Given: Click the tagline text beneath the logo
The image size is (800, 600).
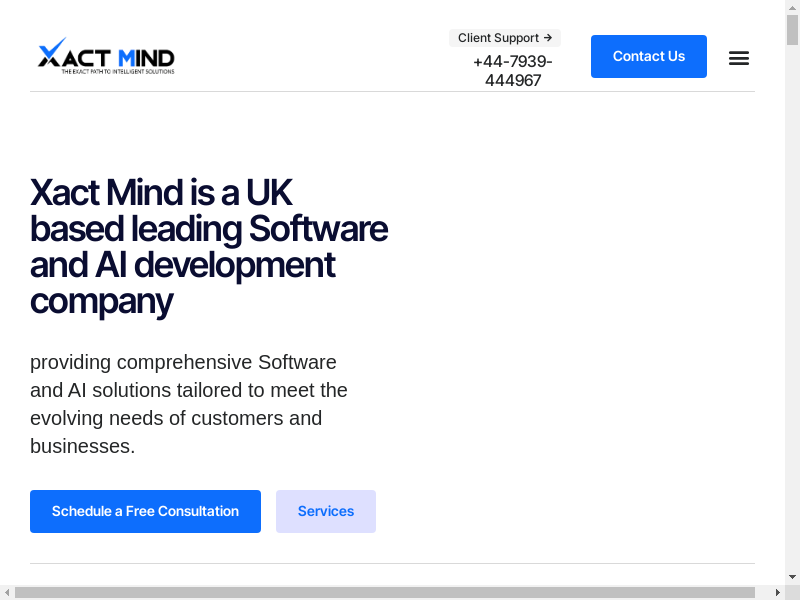Looking at the screenshot, I should coord(118,72).
